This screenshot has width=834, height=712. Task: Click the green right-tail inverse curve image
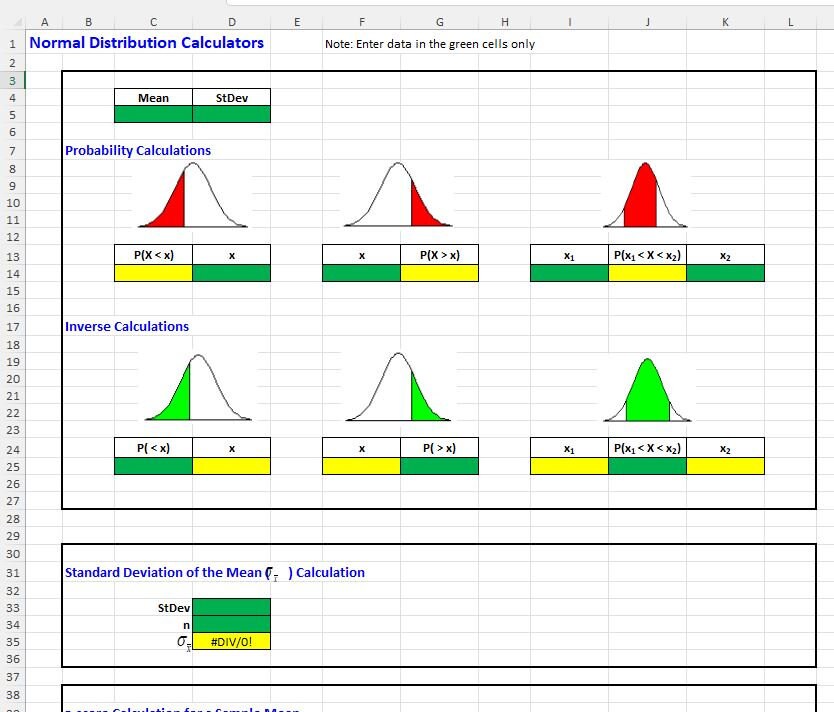[x=398, y=390]
